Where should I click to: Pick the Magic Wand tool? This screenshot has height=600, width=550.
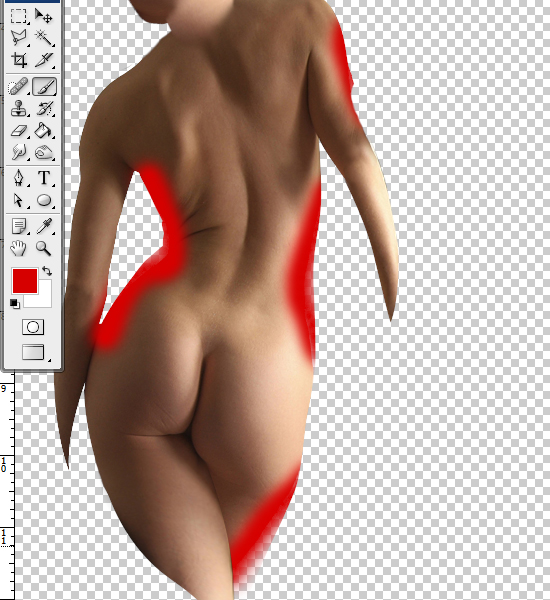coord(44,38)
